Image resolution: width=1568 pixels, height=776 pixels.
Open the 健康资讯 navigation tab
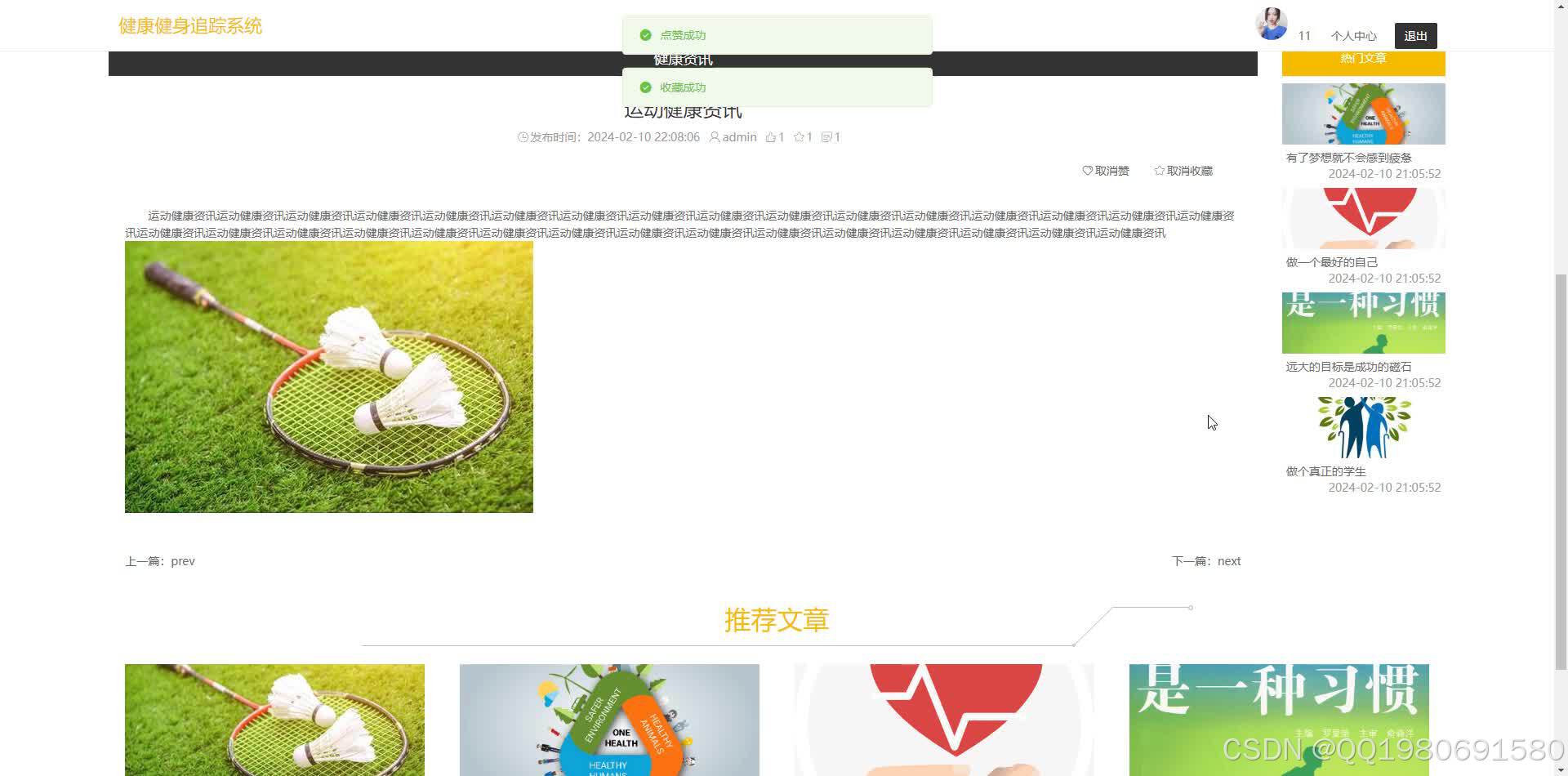[682, 58]
